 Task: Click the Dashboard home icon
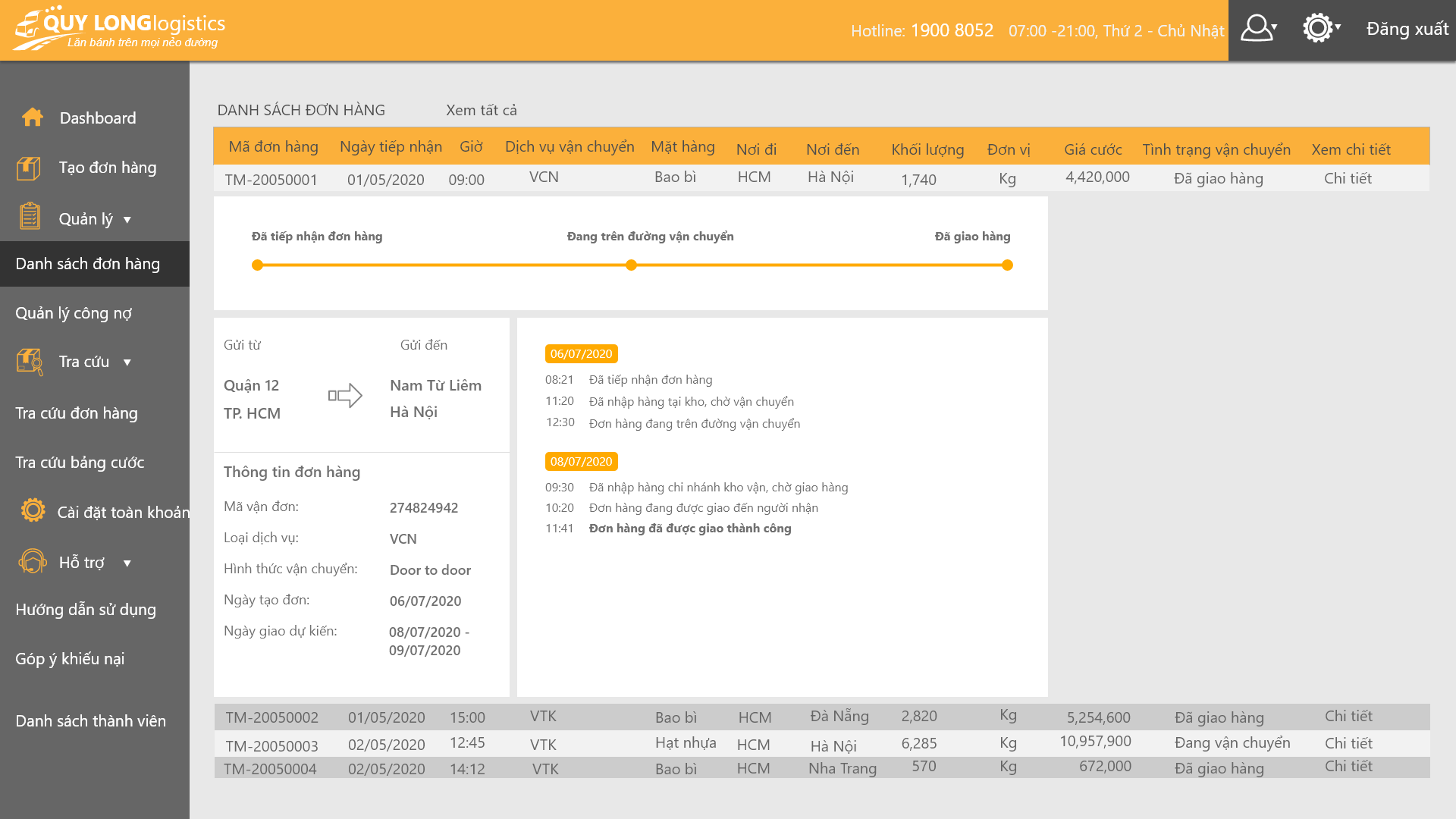pos(33,118)
